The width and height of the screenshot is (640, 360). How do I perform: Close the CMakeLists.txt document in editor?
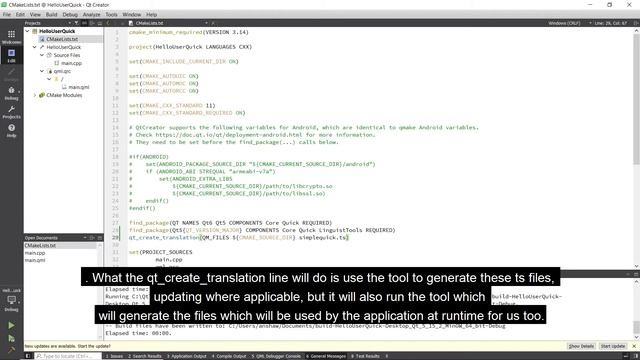213,23
